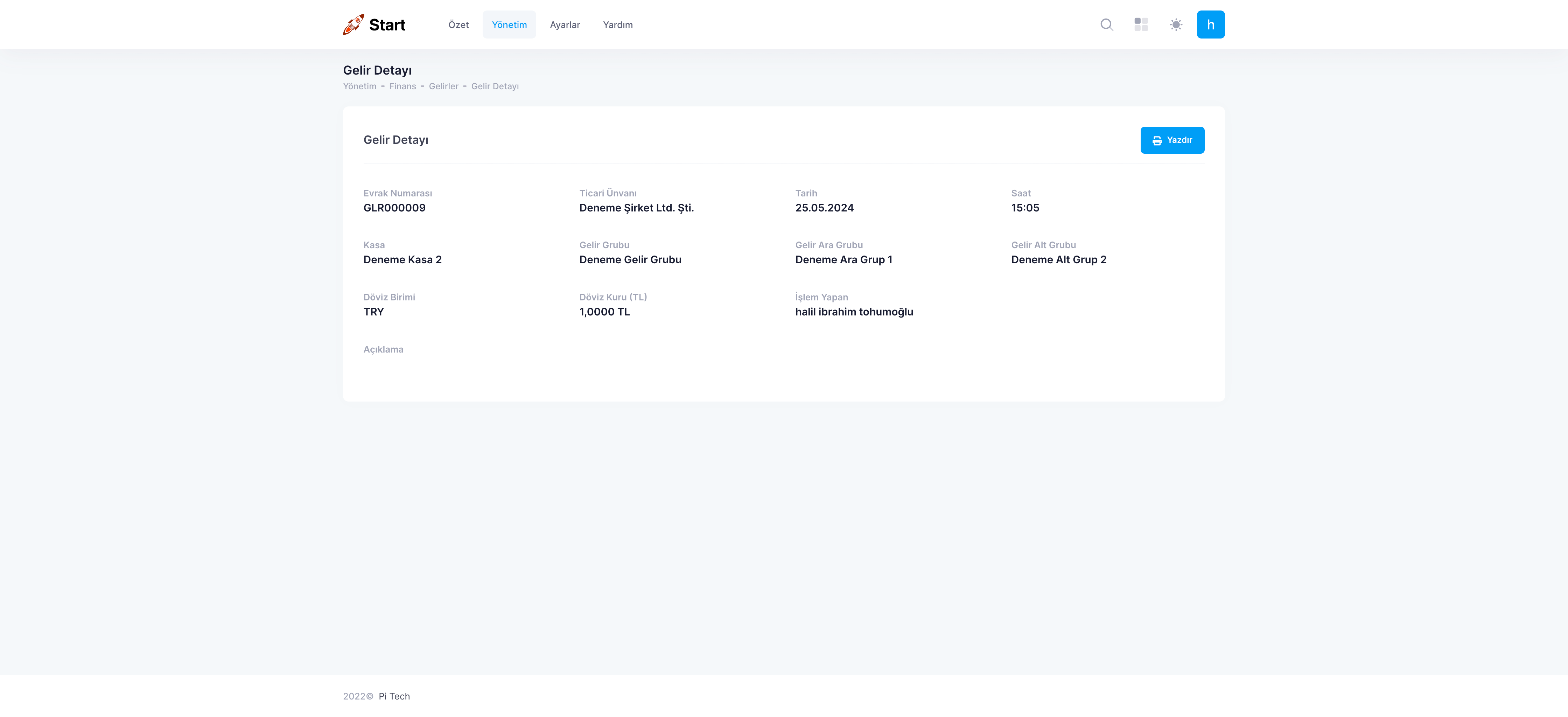Go to Yönetim breadcrumb link
1568x717 pixels.
(x=359, y=86)
